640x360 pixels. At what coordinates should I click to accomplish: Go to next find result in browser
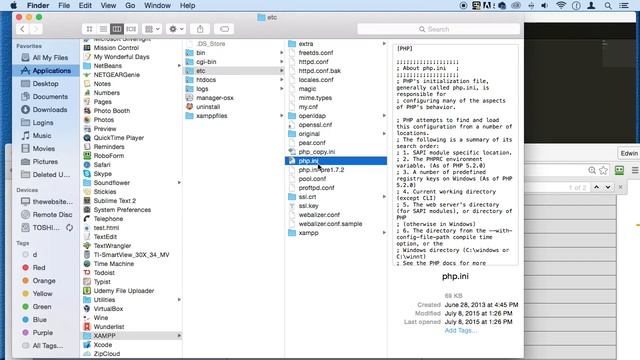point(608,187)
